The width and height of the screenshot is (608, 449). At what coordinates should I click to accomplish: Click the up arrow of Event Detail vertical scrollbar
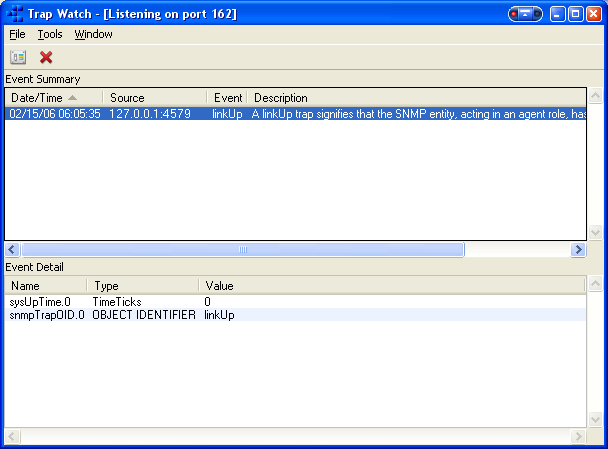point(595,283)
